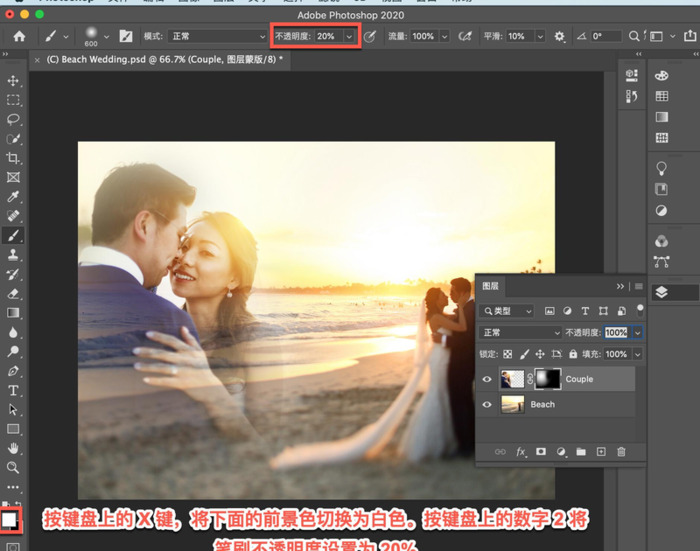Add a layer mask from Layers panel

click(x=541, y=452)
